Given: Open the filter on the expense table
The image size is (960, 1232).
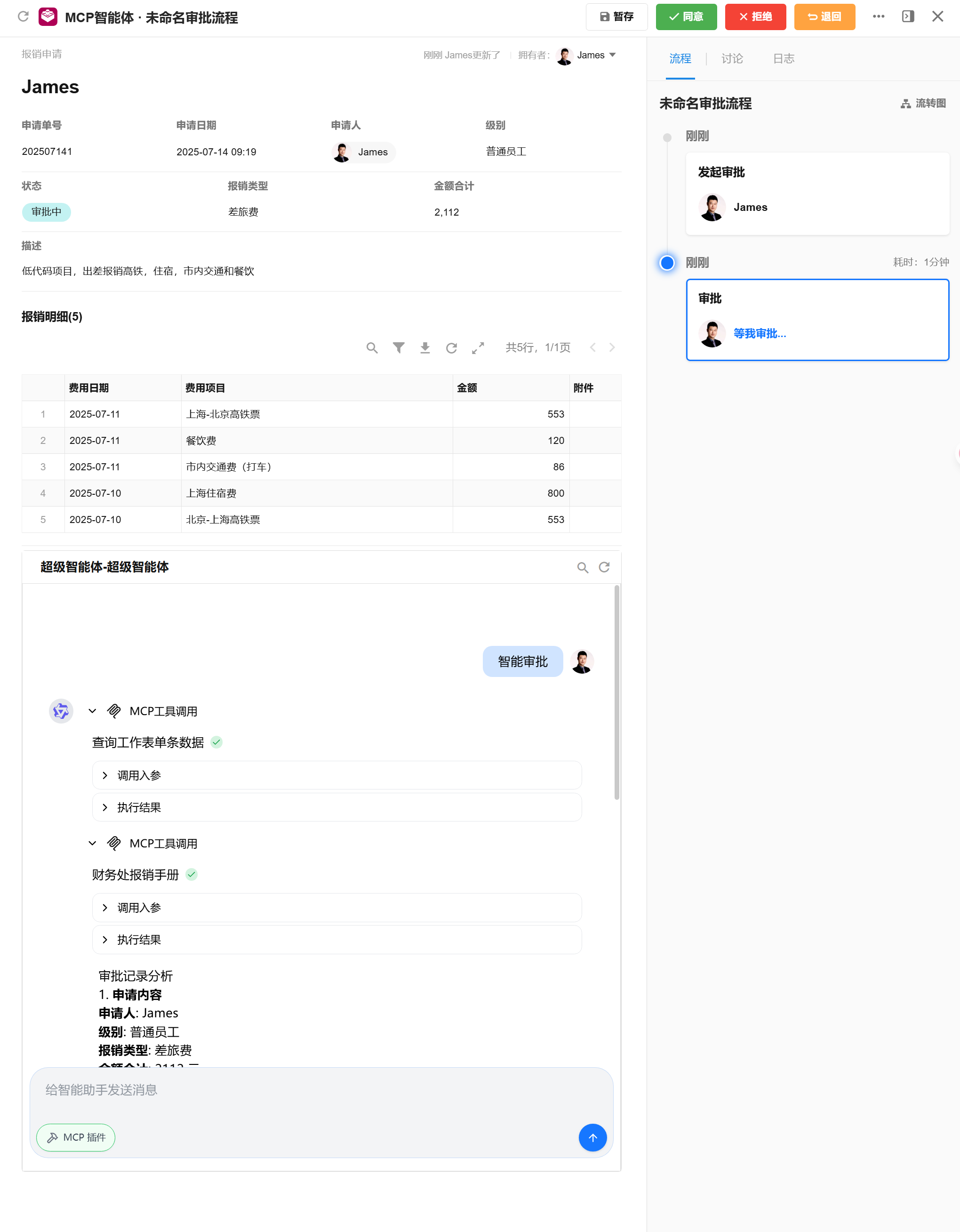Looking at the screenshot, I should pos(399,347).
